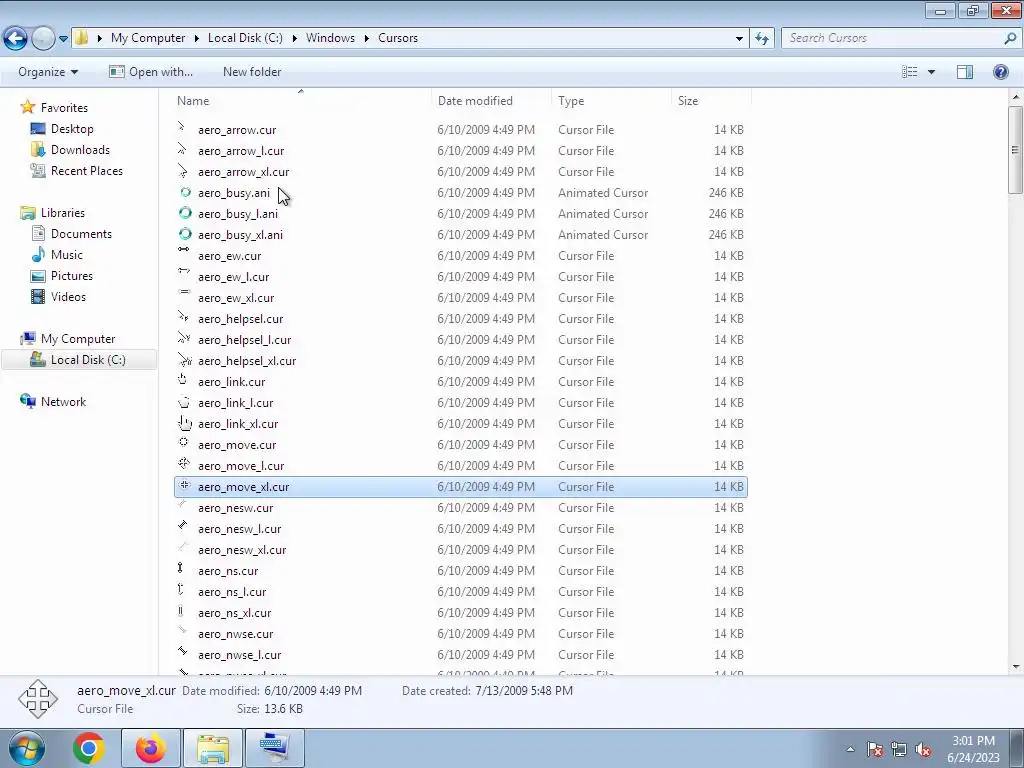Viewport: 1024px width, 768px height.
Task: Select My Computer in navigation pane
Action: click(78, 339)
